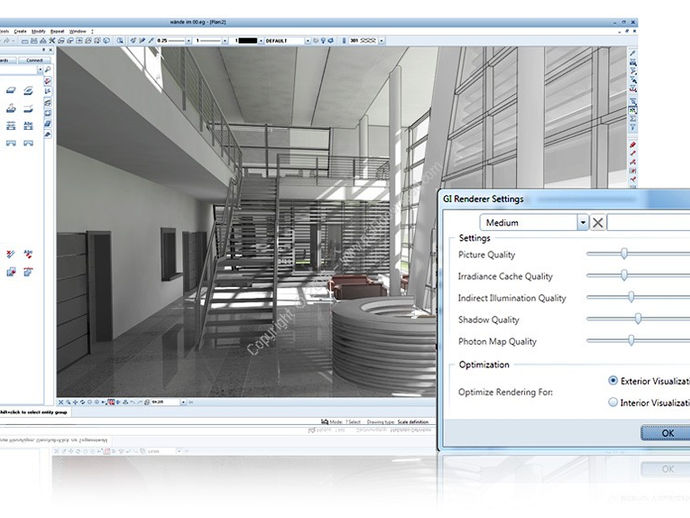
Task: Click the red 'Abc' modify text icon in the lower left palette
Action: pyautogui.click(x=28, y=254)
